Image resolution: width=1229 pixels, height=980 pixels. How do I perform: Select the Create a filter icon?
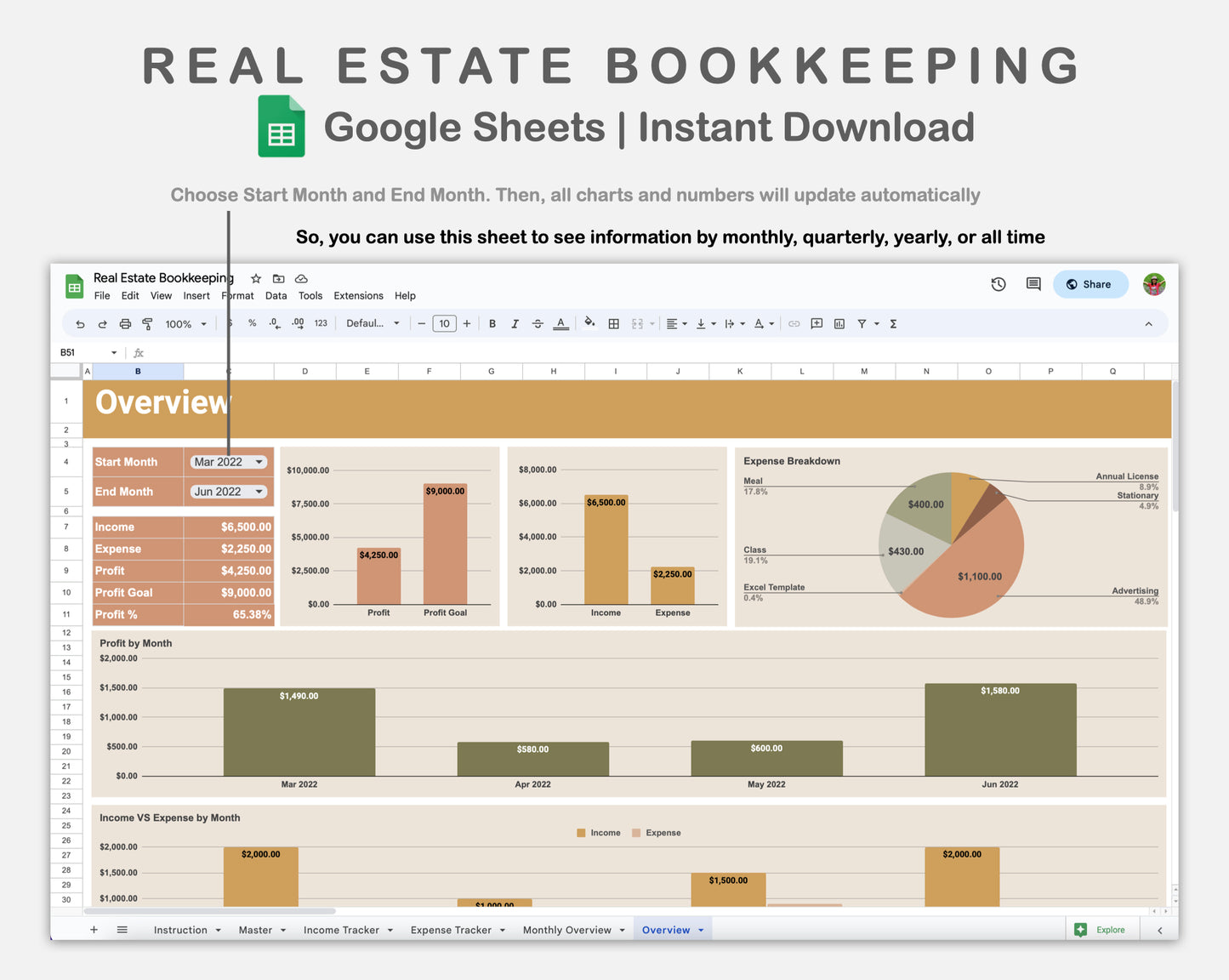[862, 323]
